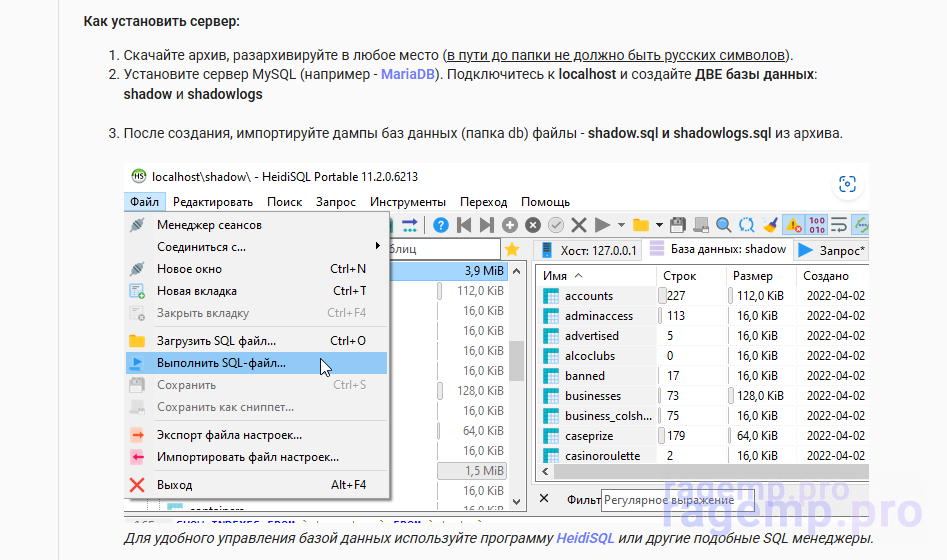
Task: Click the floppy disk save icon
Action: [678, 225]
